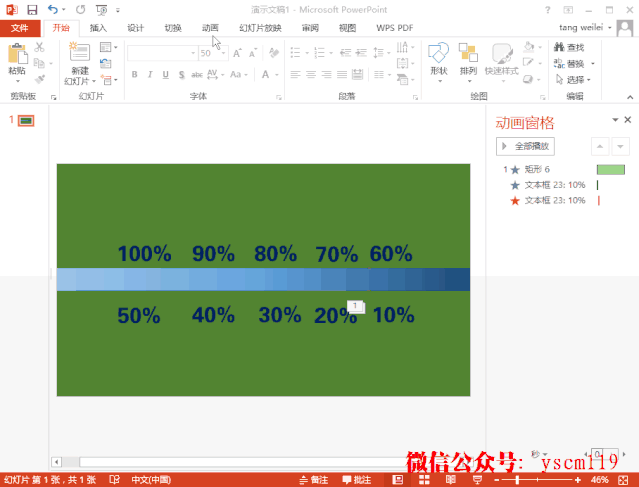Click zoom slider handle in status bar

(x=517, y=480)
